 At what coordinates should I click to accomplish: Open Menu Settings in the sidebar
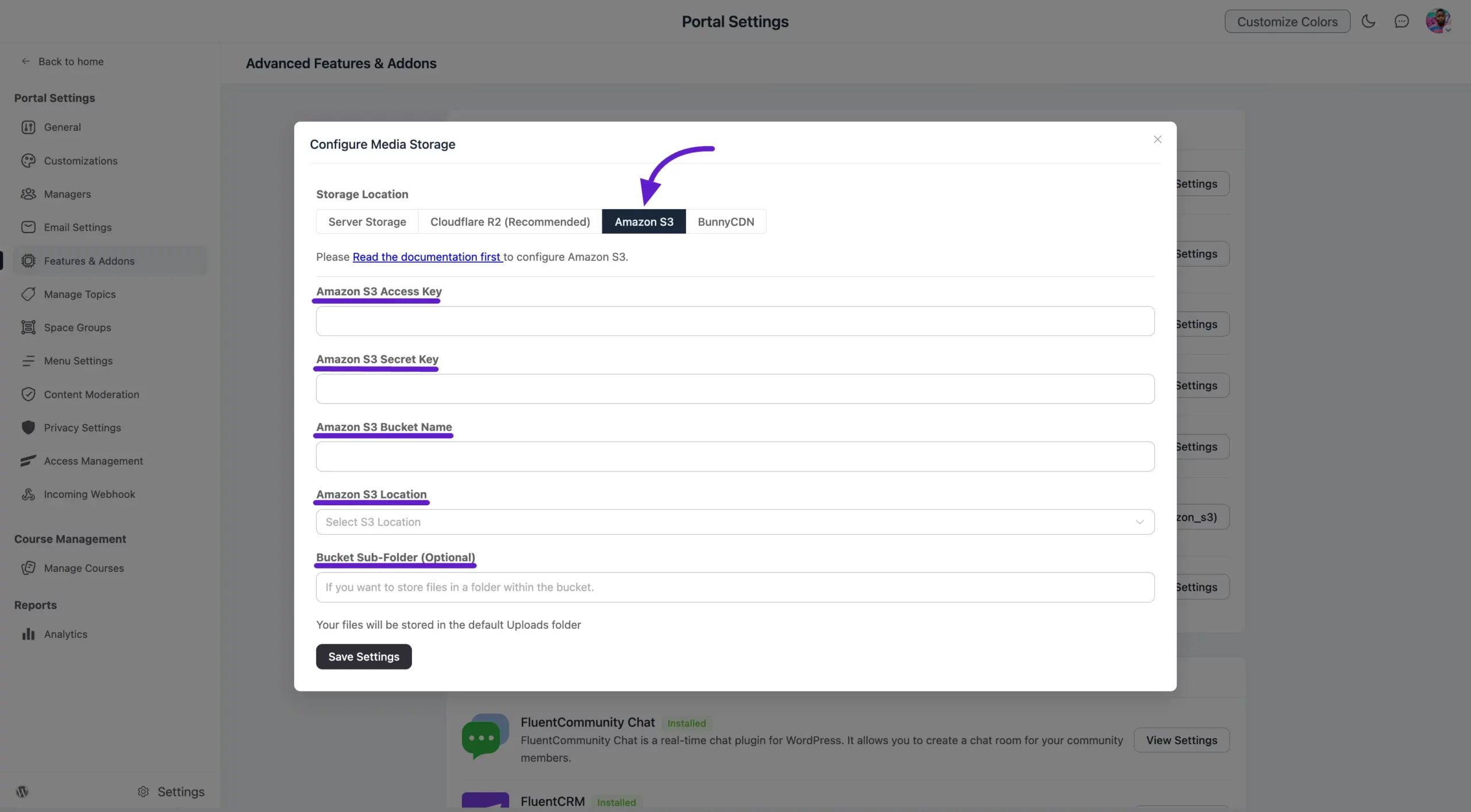click(110, 361)
